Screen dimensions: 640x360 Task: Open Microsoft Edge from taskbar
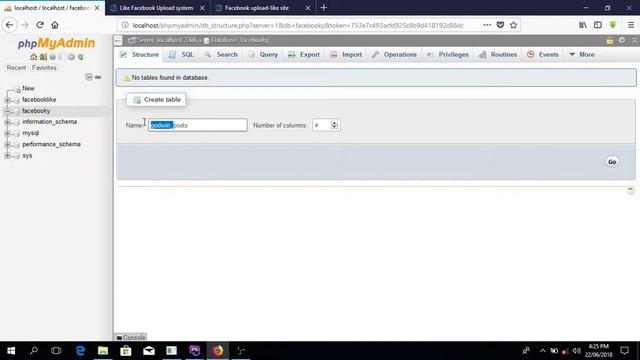tap(80, 351)
